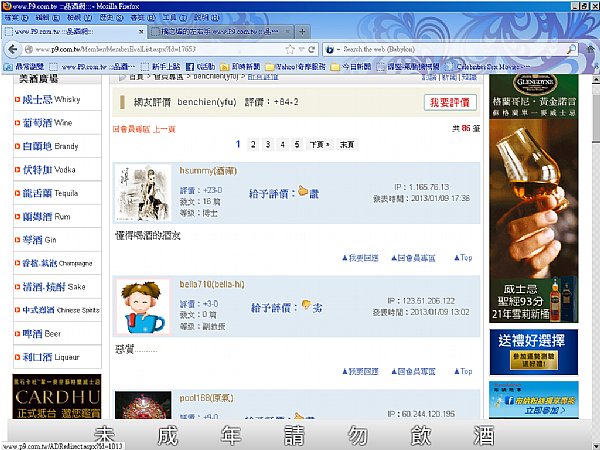Open the search engine dropdown in the search bar
The width and height of the screenshot is (600, 450).
tap(332, 49)
